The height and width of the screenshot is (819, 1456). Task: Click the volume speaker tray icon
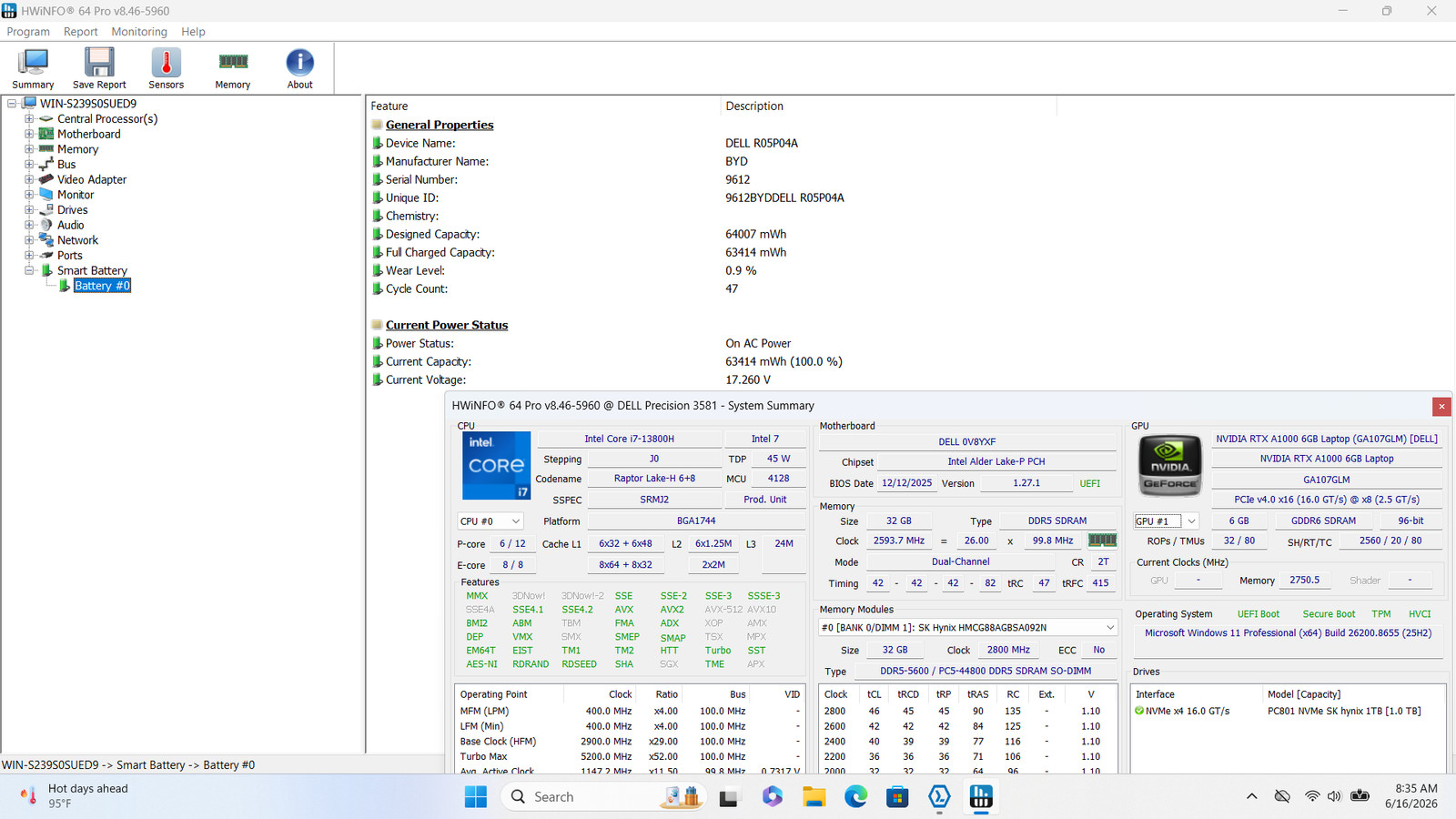pyautogui.click(x=1334, y=797)
